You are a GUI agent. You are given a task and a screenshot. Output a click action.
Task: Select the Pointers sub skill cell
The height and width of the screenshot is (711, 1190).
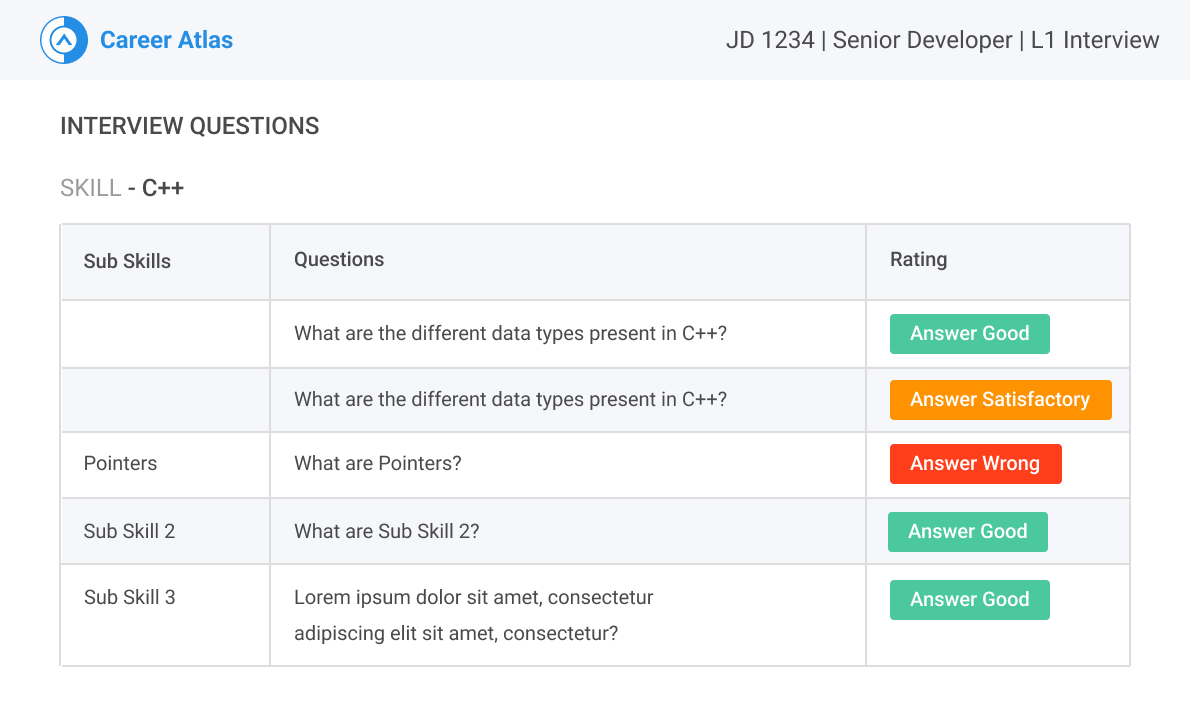click(x=120, y=464)
